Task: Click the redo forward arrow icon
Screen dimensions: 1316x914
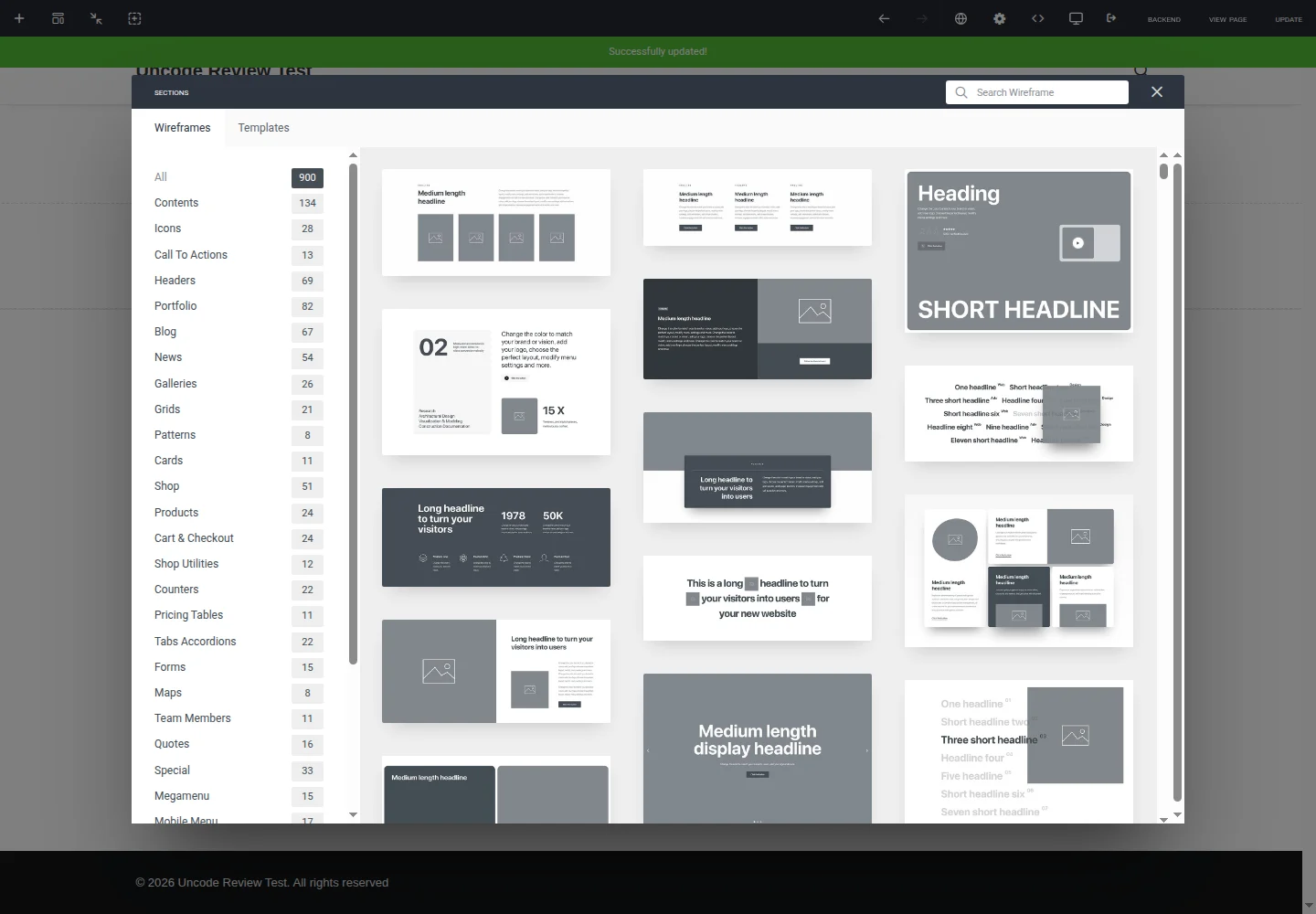Action: [x=922, y=18]
